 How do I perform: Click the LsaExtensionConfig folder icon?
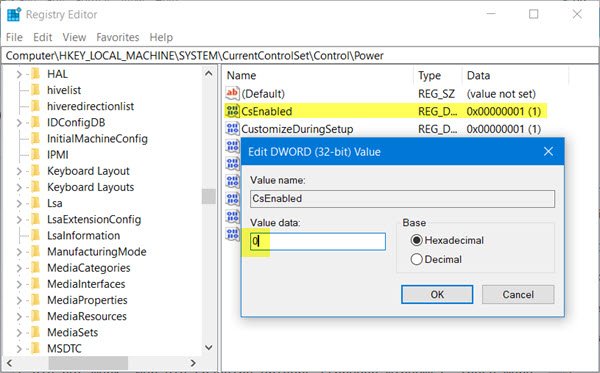(x=36, y=219)
